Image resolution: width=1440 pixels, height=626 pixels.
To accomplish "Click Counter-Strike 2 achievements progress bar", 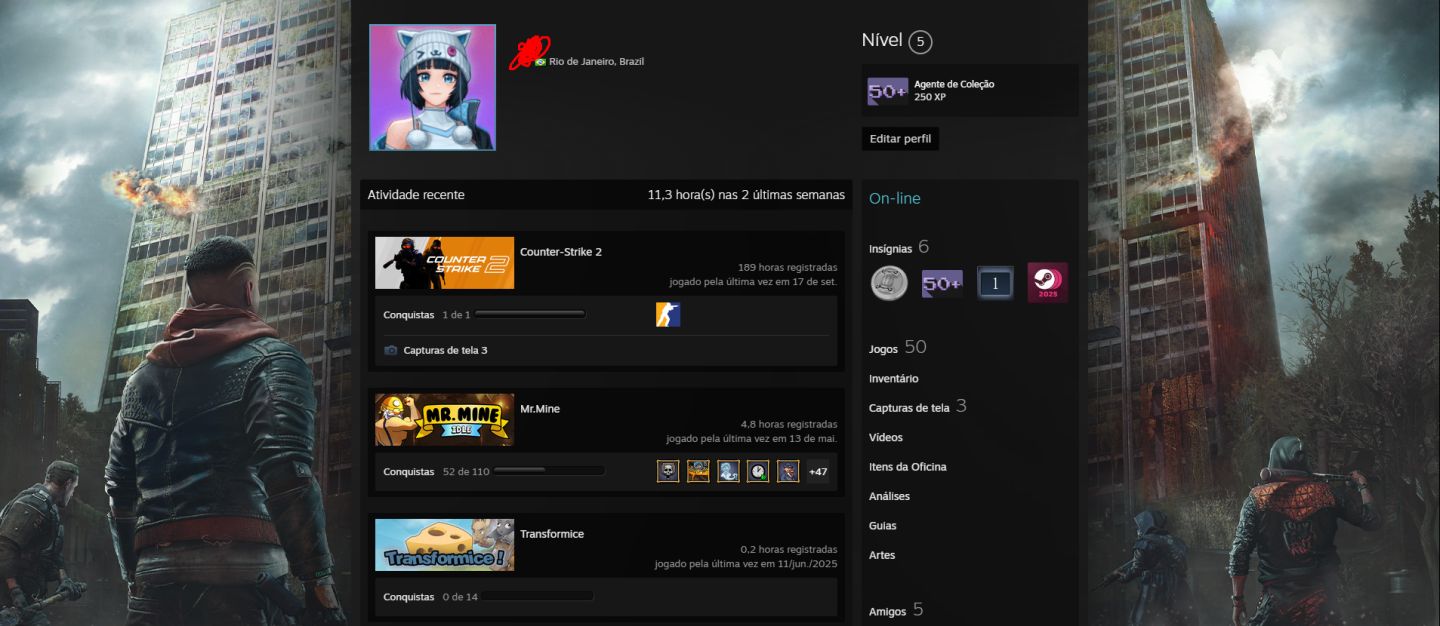I will pos(530,315).
